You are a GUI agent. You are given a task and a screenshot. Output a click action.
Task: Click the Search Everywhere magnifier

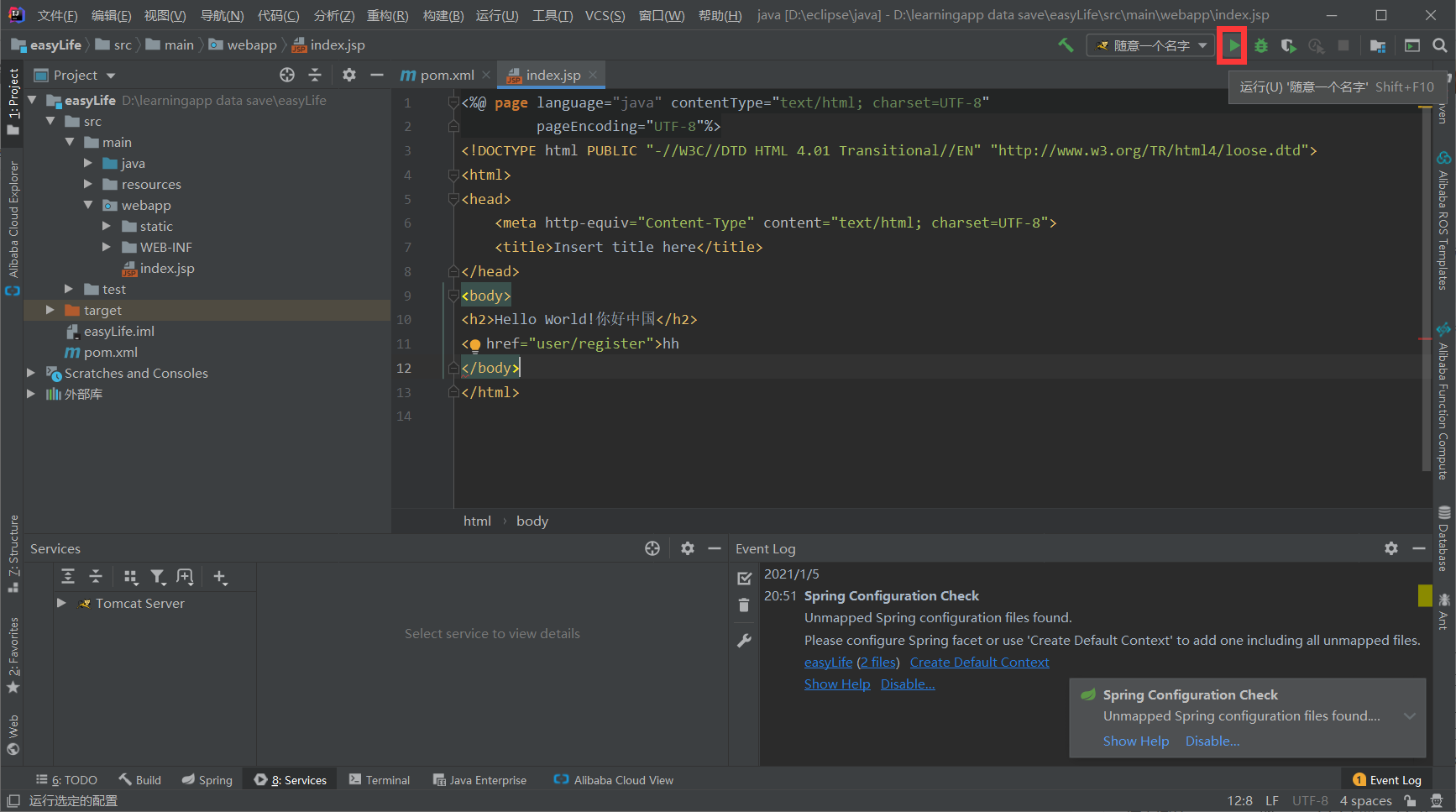coord(1440,45)
